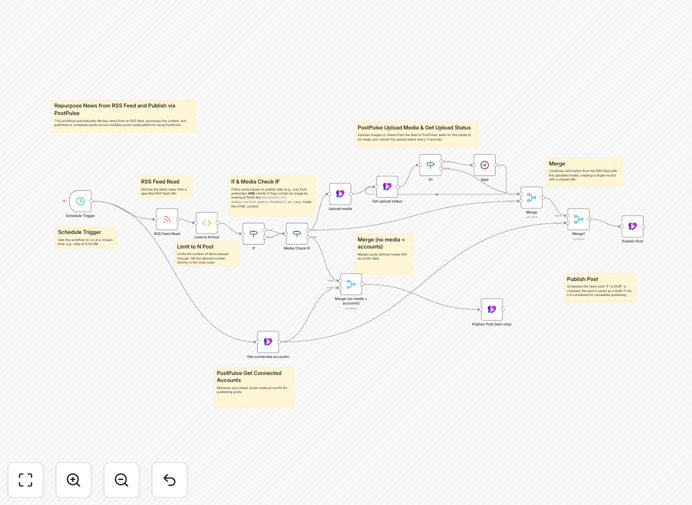Screen dimensions: 692x505
Task: Click the 'Merge (no media + accounts)' sticky note
Action: pos(384,254)
